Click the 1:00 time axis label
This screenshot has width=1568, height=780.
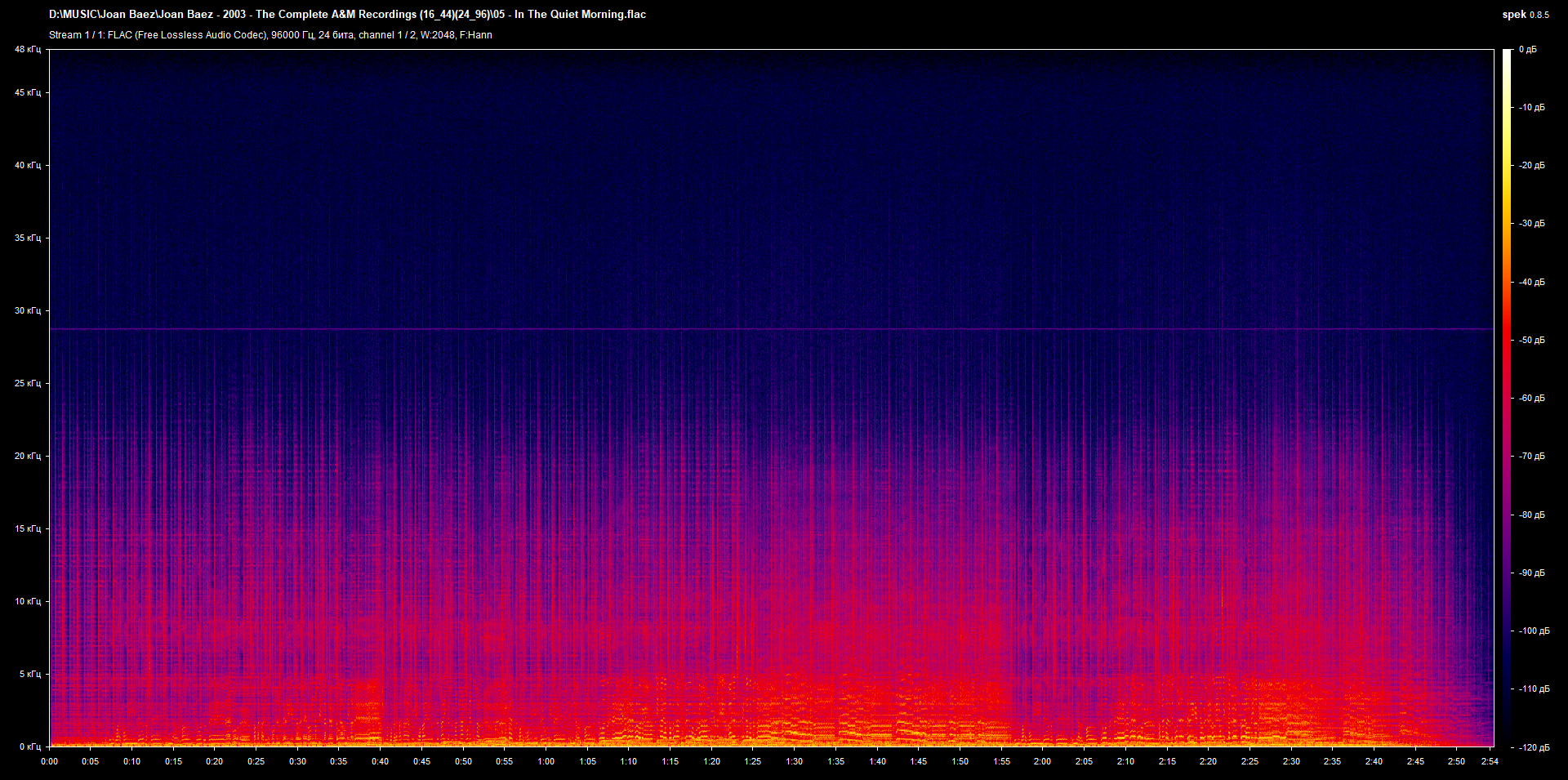546,762
